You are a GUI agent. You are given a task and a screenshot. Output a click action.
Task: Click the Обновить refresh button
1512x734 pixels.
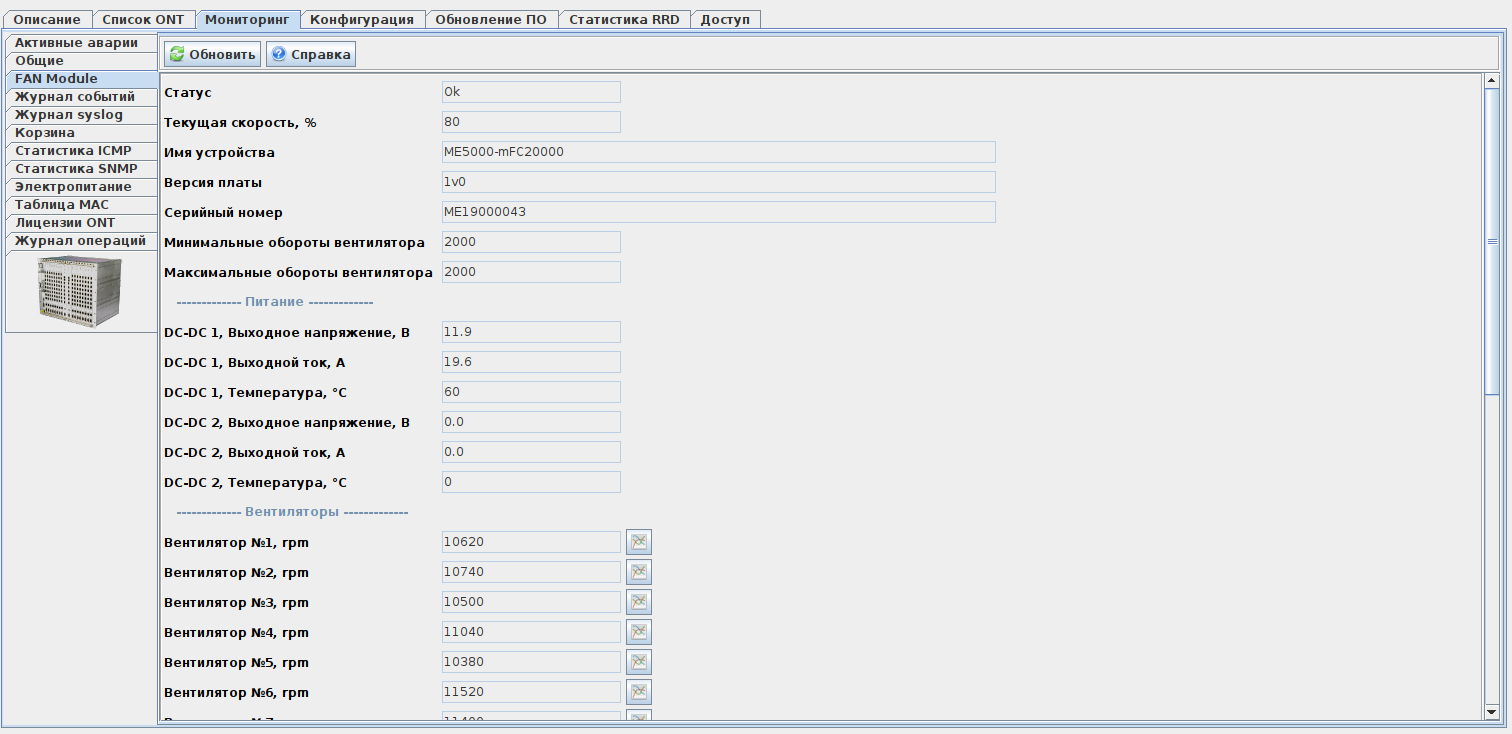pos(213,54)
